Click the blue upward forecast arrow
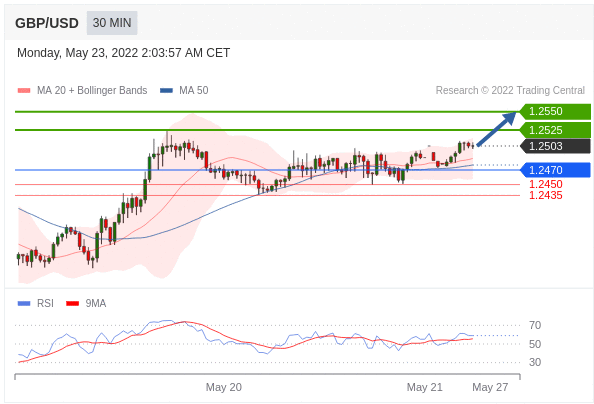Image resolution: width=594 pixels, height=404 pixels. coord(496,128)
